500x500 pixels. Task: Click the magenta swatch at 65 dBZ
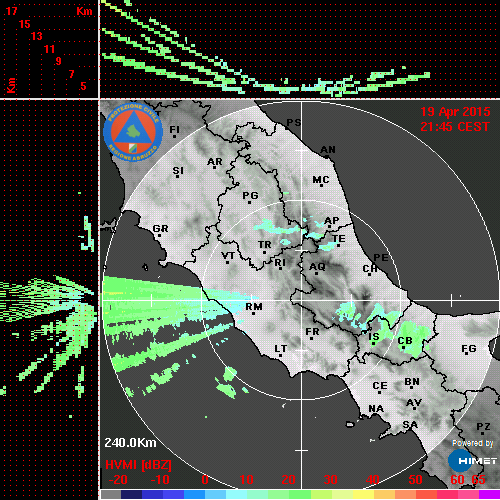tap(489, 494)
